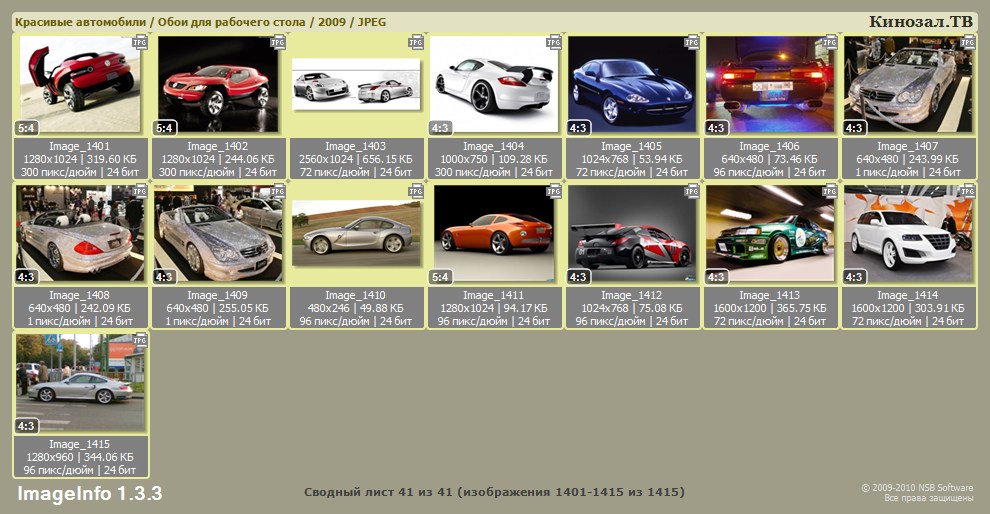Click the JPG icon on Image_1410 thumbnail
Viewport: 990px width, 514px height.
[416, 191]
